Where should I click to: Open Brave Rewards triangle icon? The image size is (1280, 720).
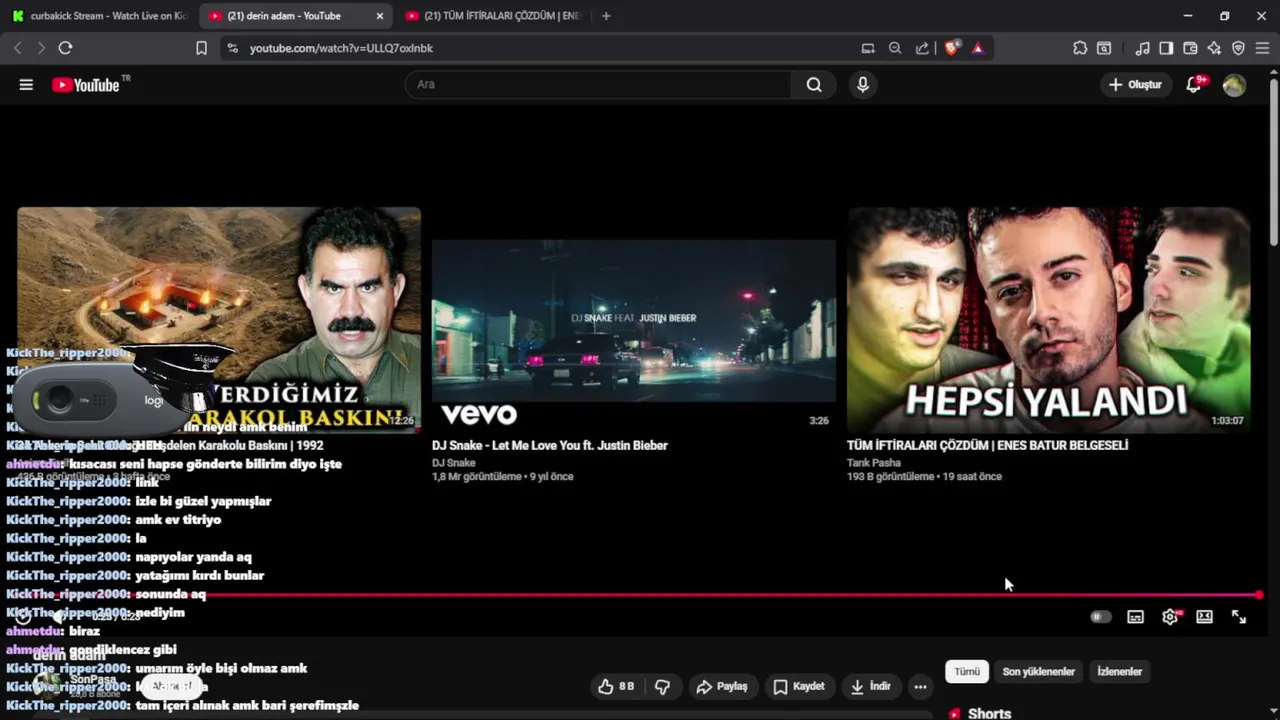[978, 48]
